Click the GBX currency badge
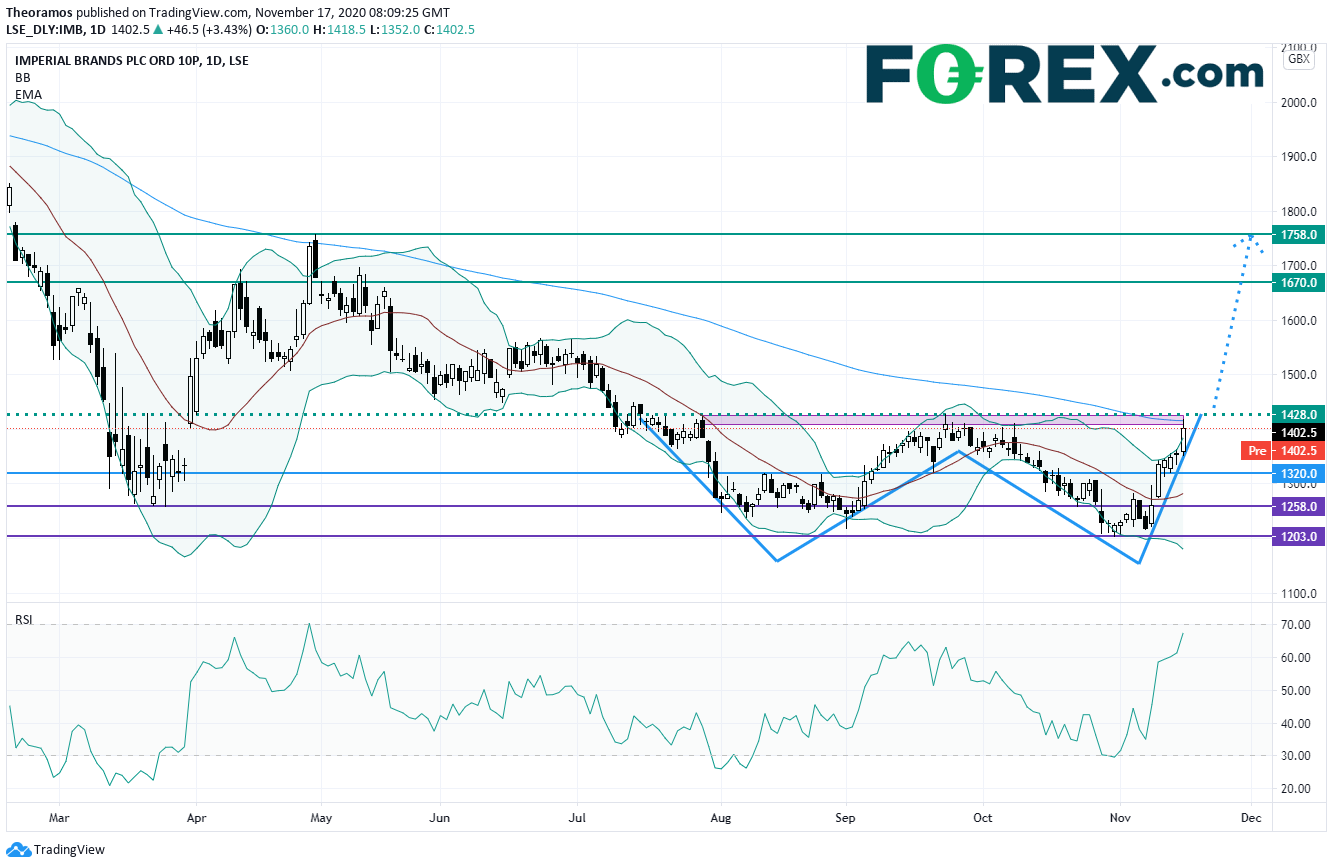 (1299, 59)
